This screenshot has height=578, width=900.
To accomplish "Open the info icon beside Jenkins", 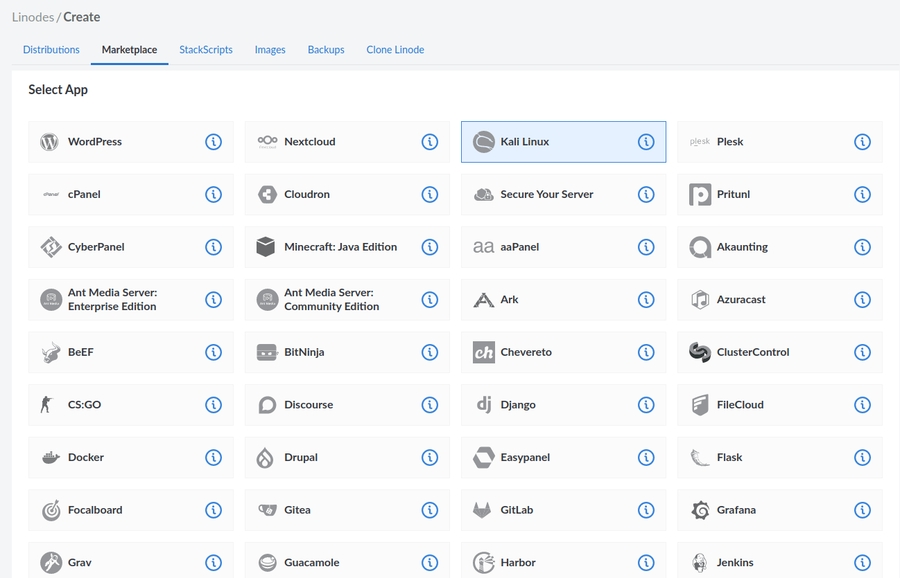I will [x=862, y=562].
